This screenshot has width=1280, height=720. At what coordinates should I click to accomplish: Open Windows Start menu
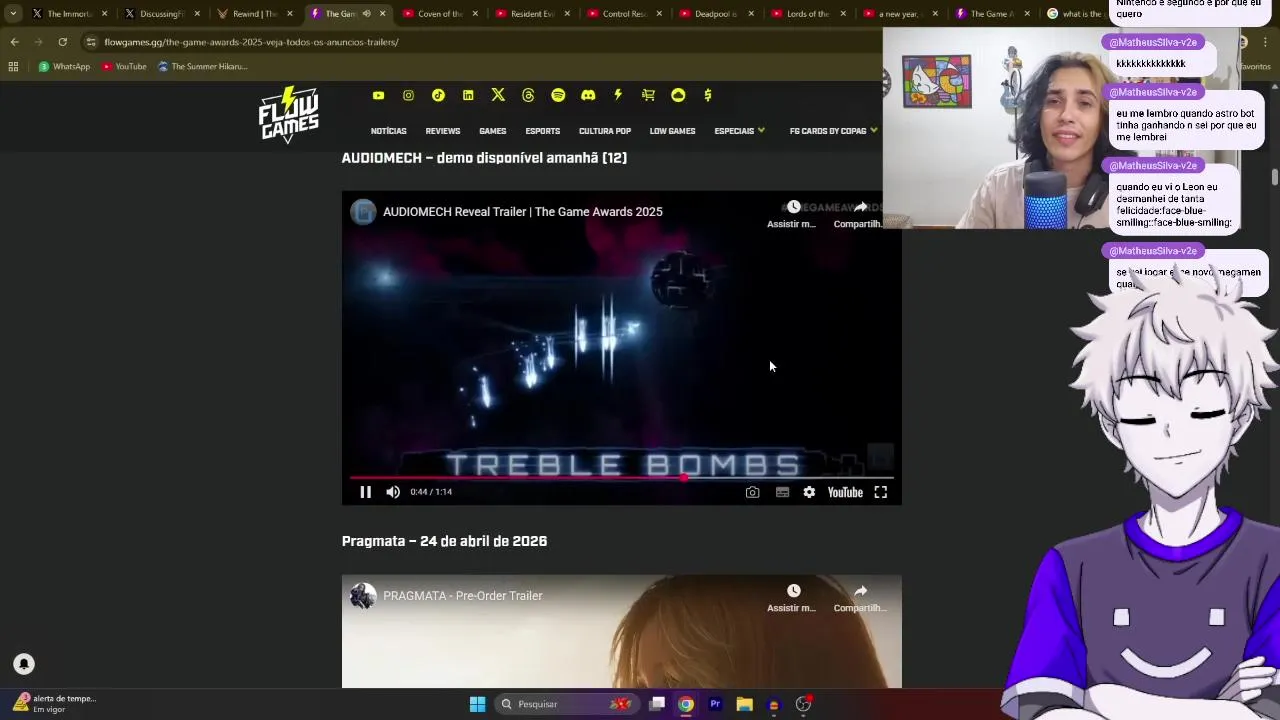477,704
